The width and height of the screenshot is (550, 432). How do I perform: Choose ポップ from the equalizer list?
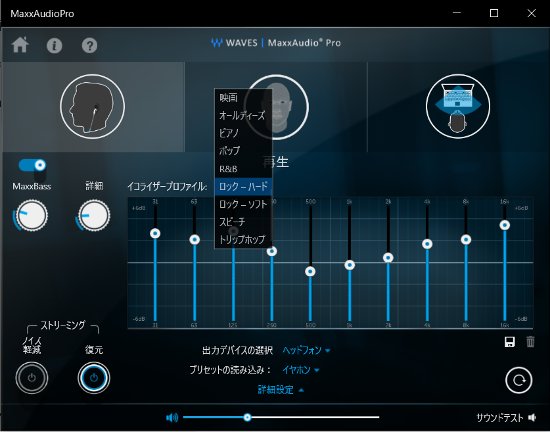[x=243, y=151]
